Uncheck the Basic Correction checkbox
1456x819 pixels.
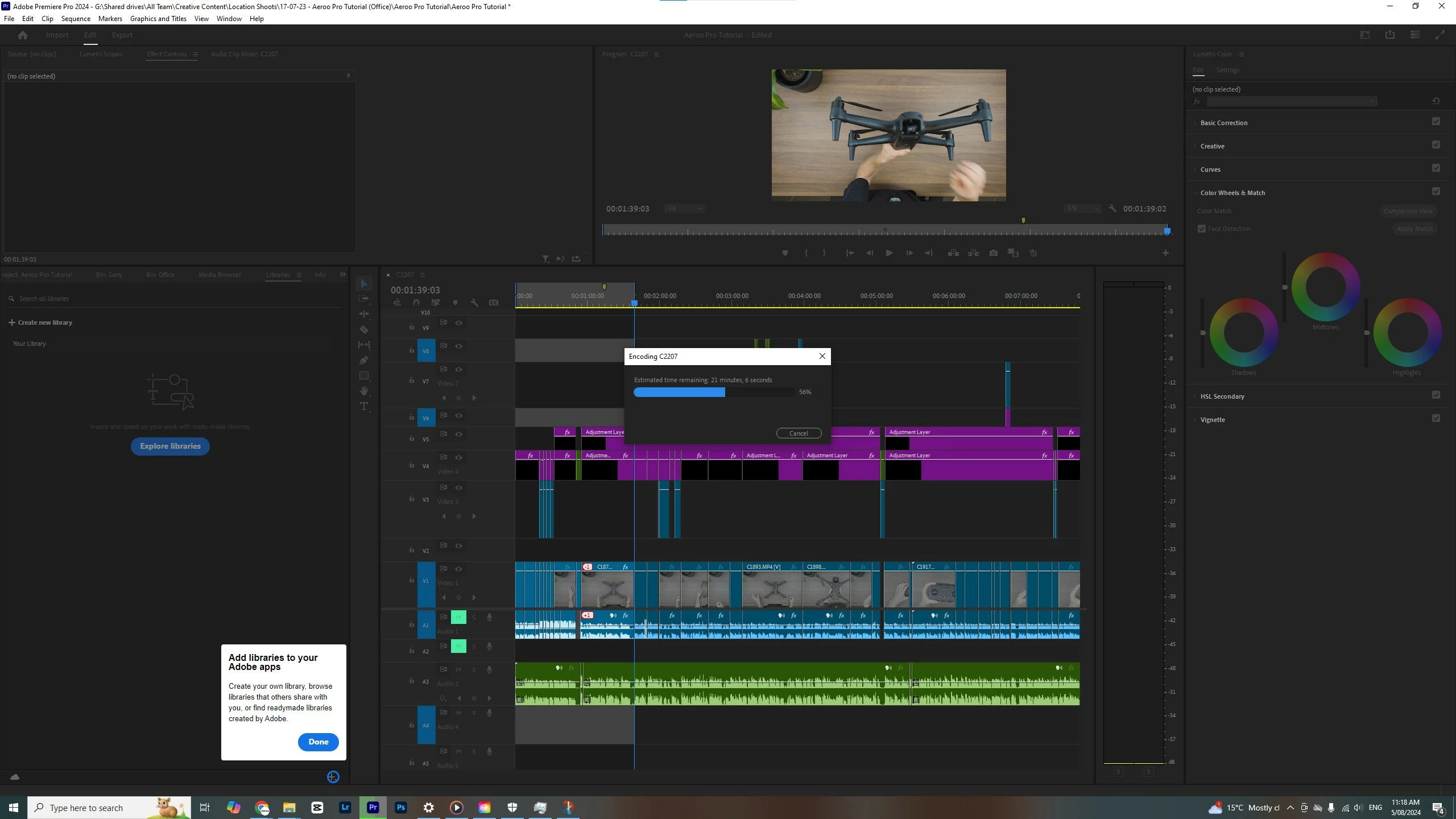coord(1436,122)
